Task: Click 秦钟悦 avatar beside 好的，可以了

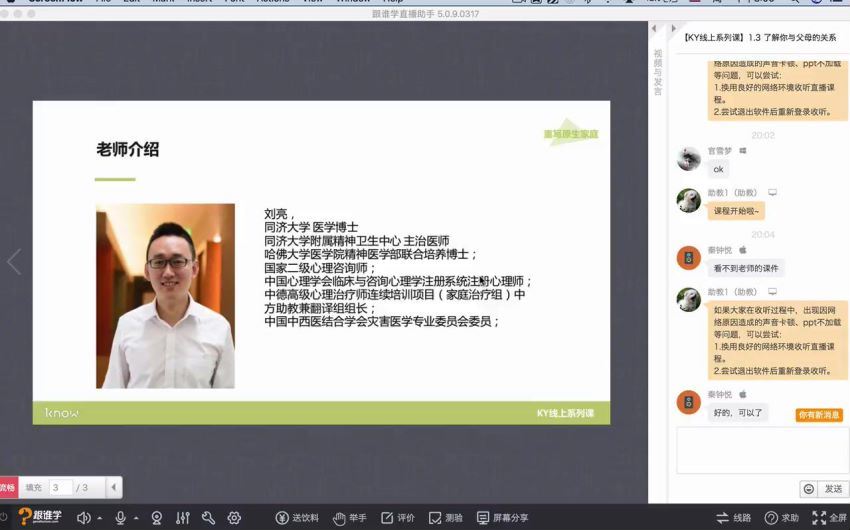Action: point(688,402)
